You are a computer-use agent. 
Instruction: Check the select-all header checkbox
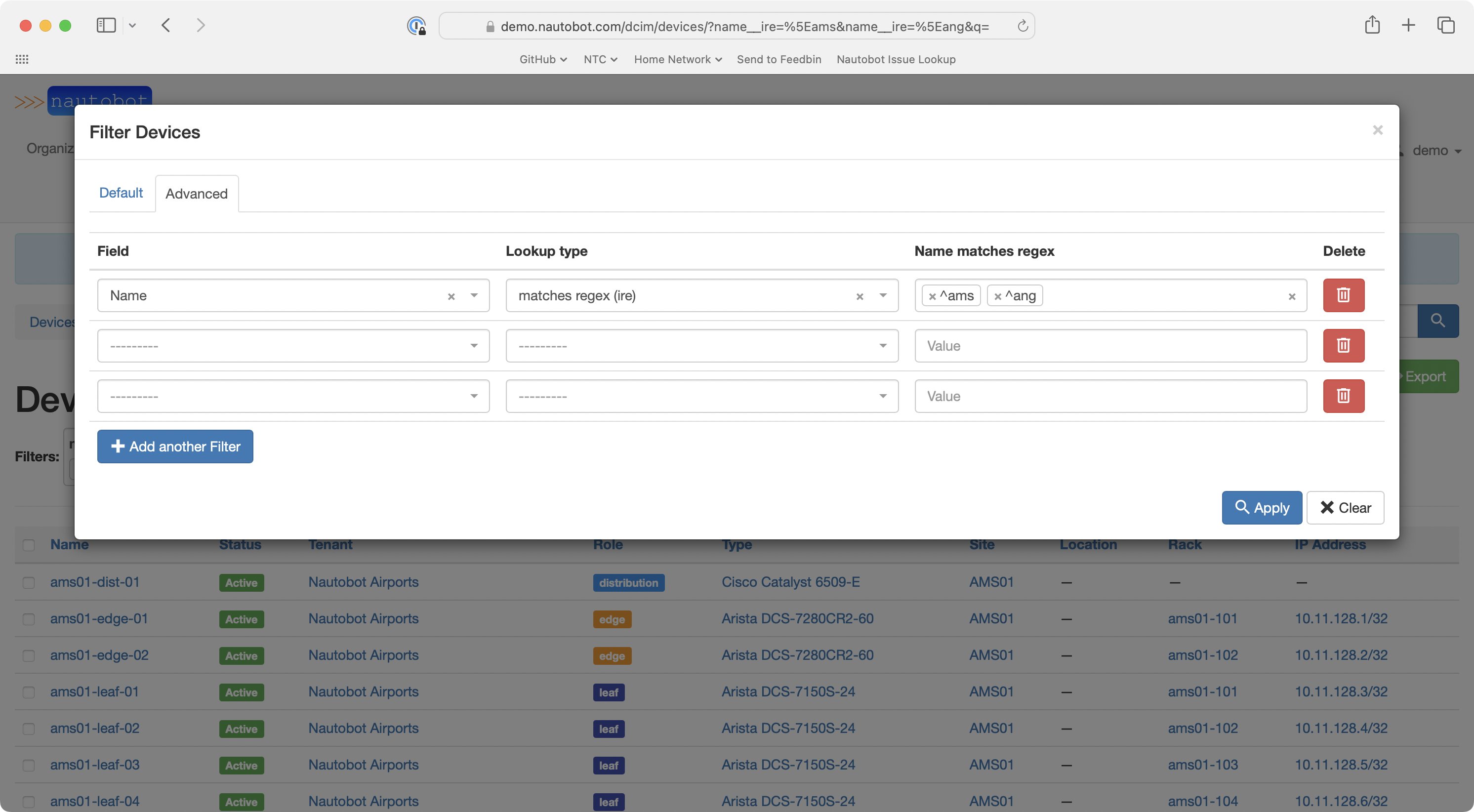point(29,545)
